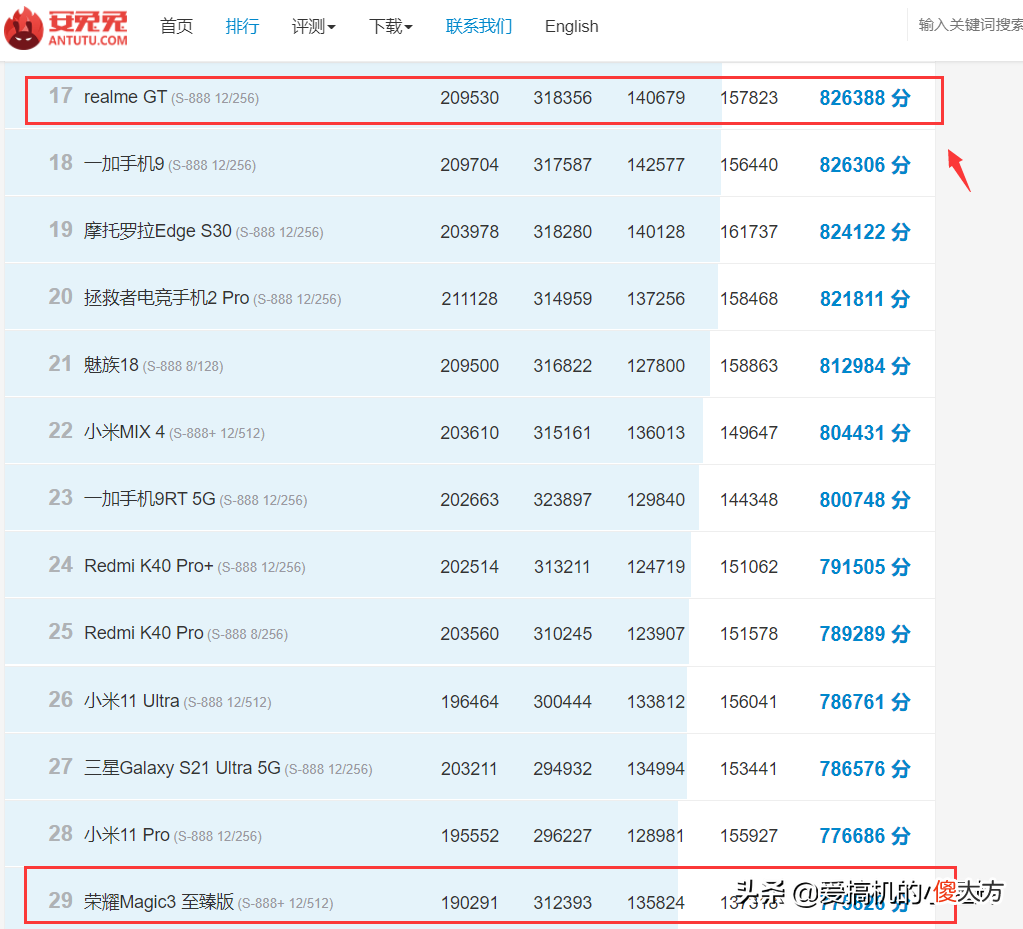This screenshot has width=1023, height=929.
Task: Click the AnTuTu logo
Action: (x=66, y=27)
